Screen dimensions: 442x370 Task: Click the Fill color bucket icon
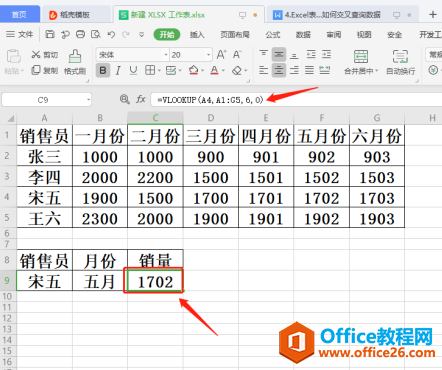[193, 70]
